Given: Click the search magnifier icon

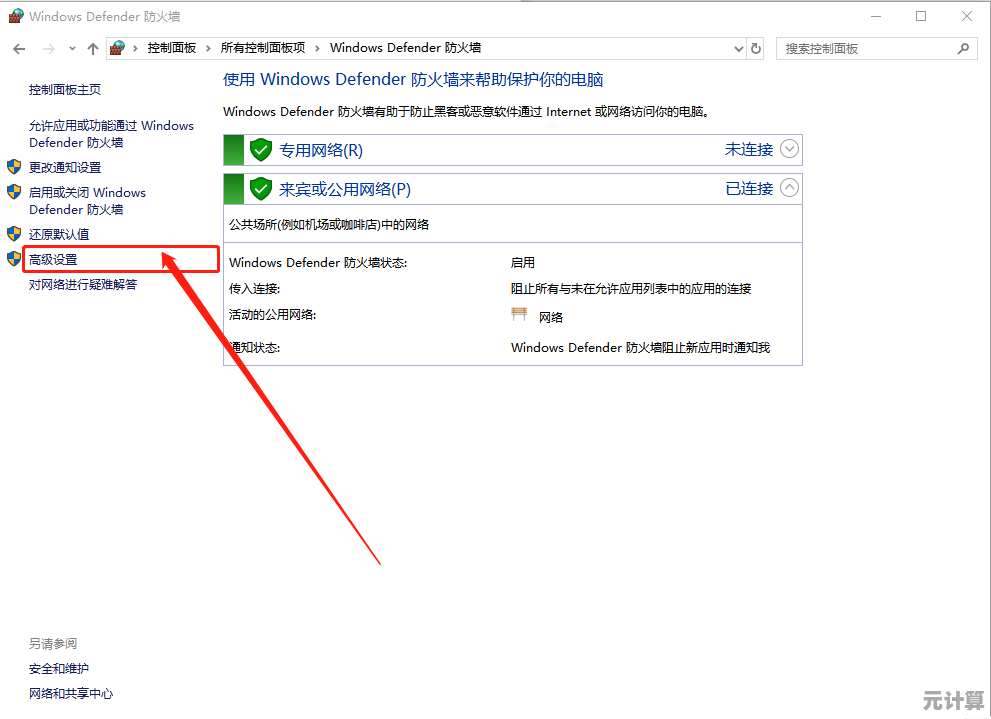Looking at the screenshot, I should pos(963,49).
